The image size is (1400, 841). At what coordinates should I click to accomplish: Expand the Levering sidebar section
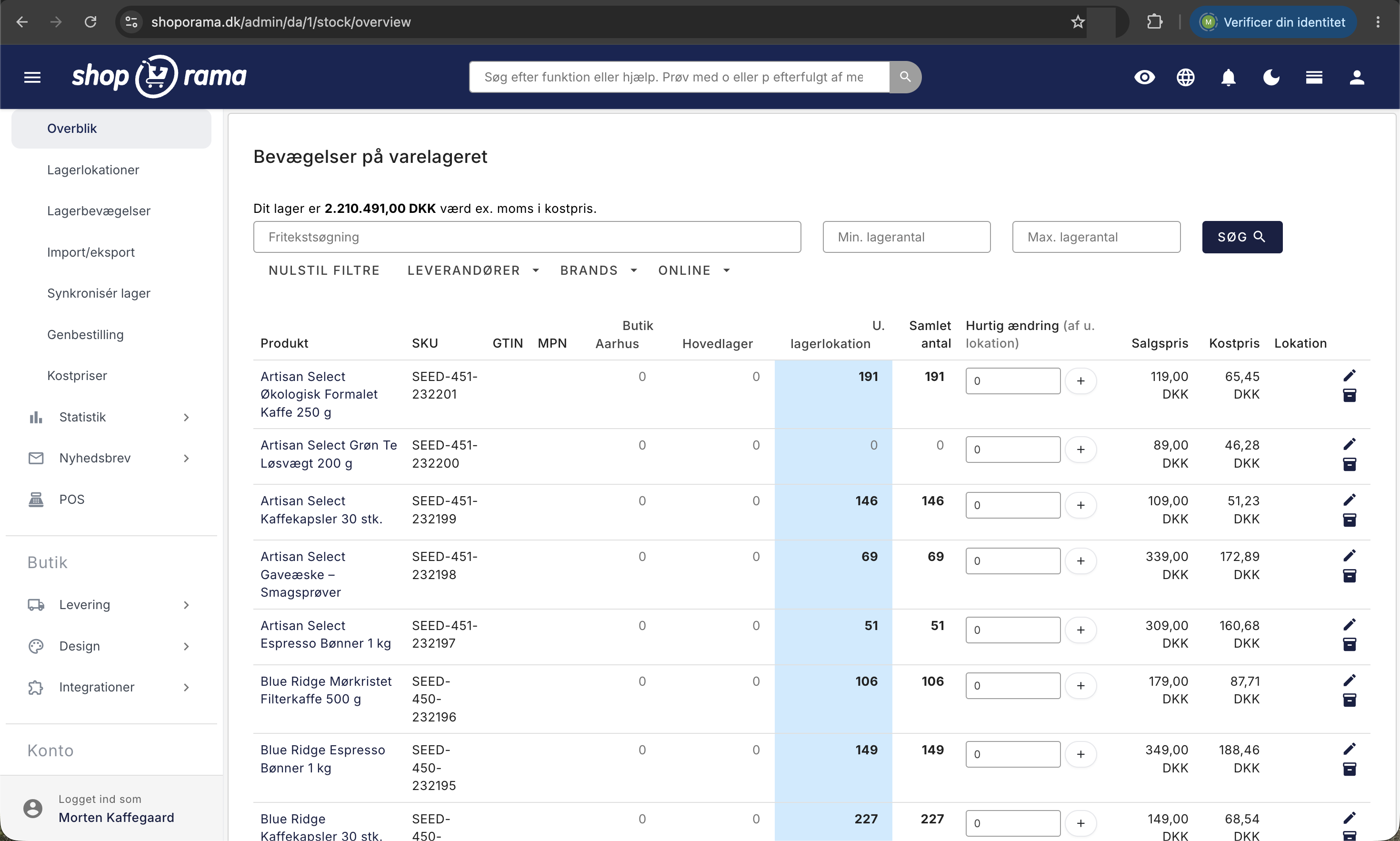point(110,605)
